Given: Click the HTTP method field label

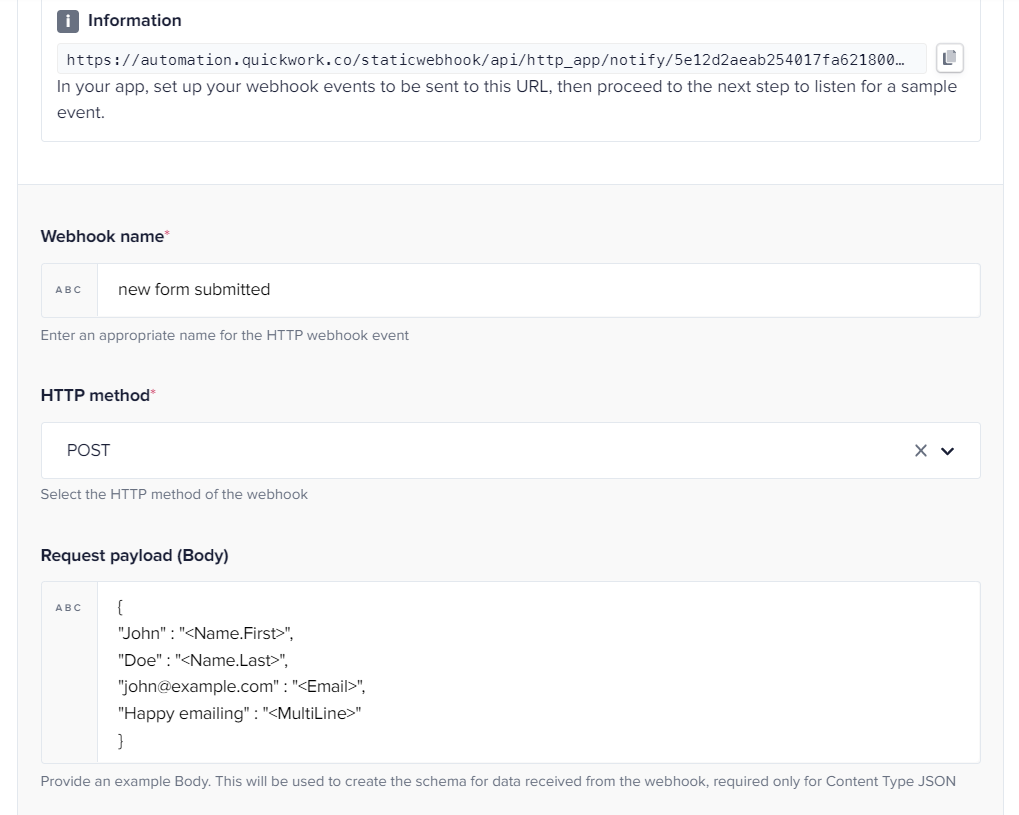Looking at the screenshot, I should click(x=95, y=395).
